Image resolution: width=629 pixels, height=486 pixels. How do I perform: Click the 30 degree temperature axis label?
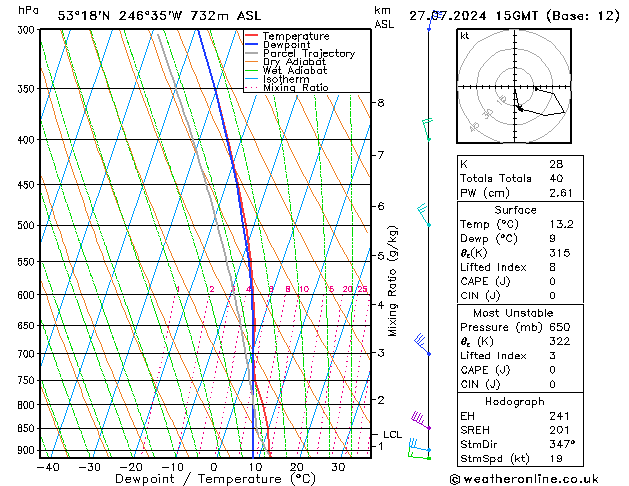[x=338, y=467]
